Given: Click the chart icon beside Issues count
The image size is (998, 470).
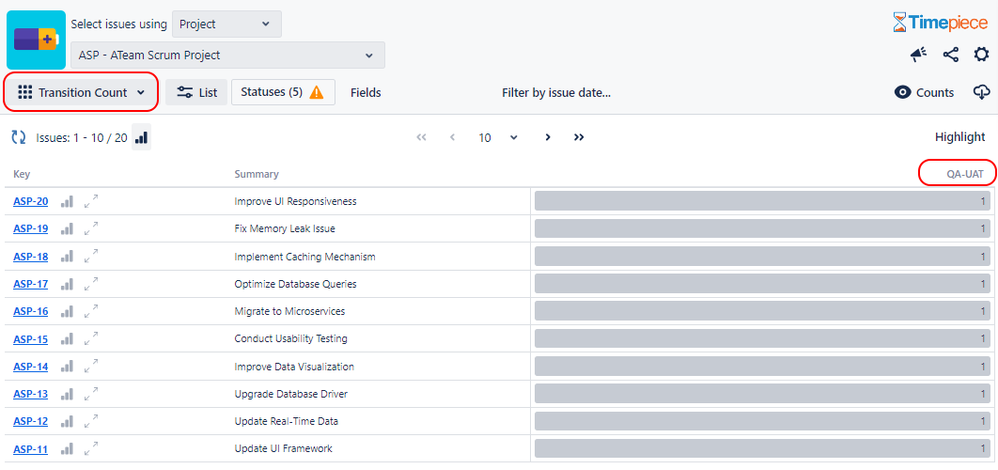Looking at the screenshot, I should [x=141, y=137].
